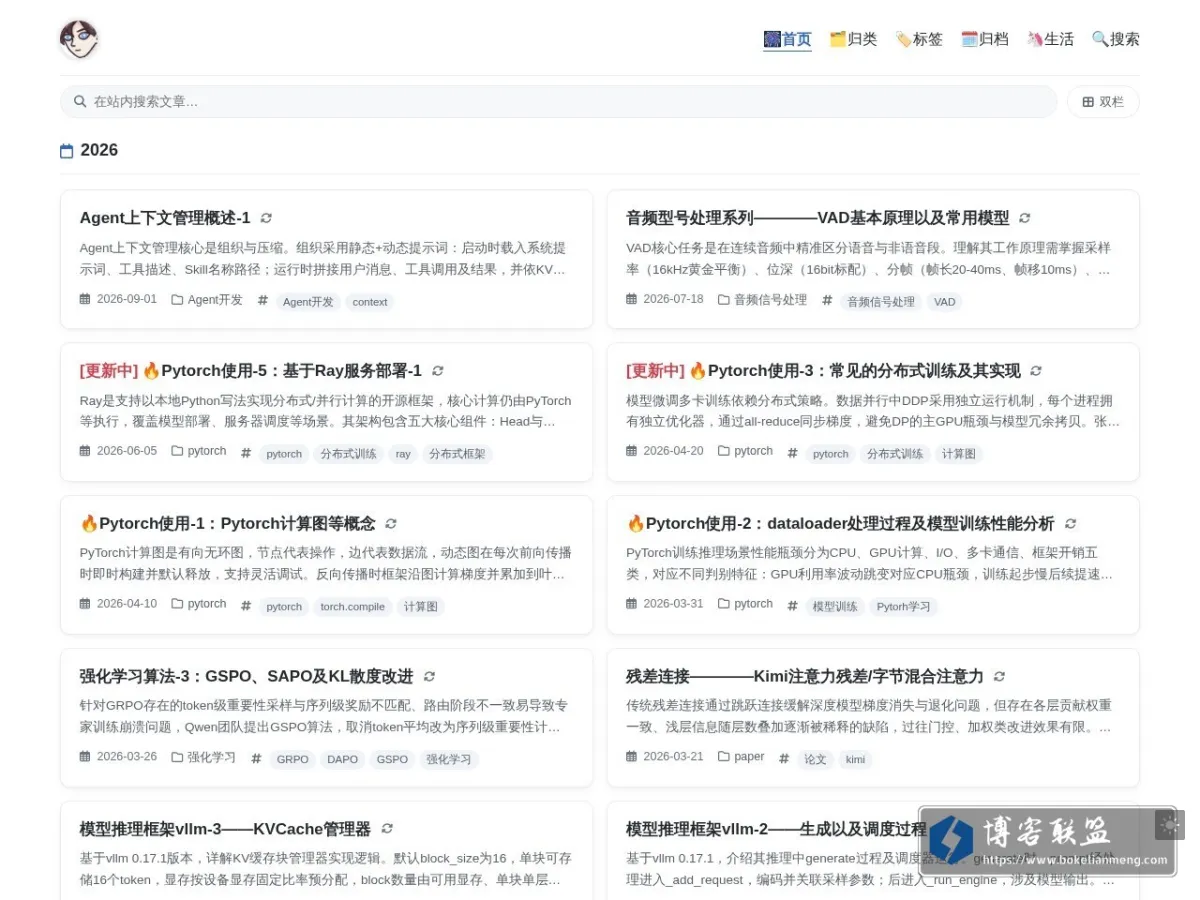1200x900 pixels.
Task: Open the 标签 nav item
Action: pos(919,40)
